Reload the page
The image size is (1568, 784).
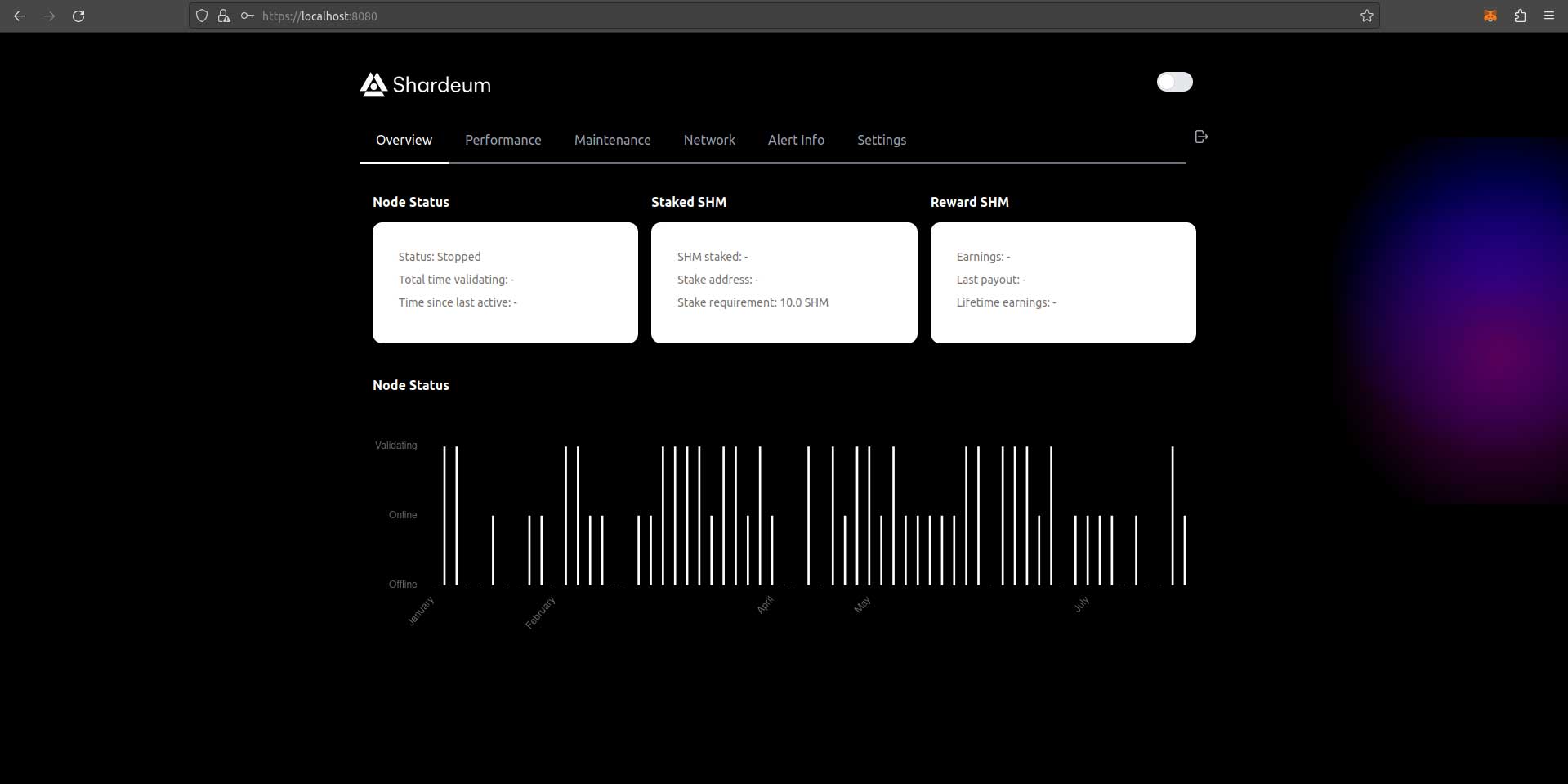78,16
